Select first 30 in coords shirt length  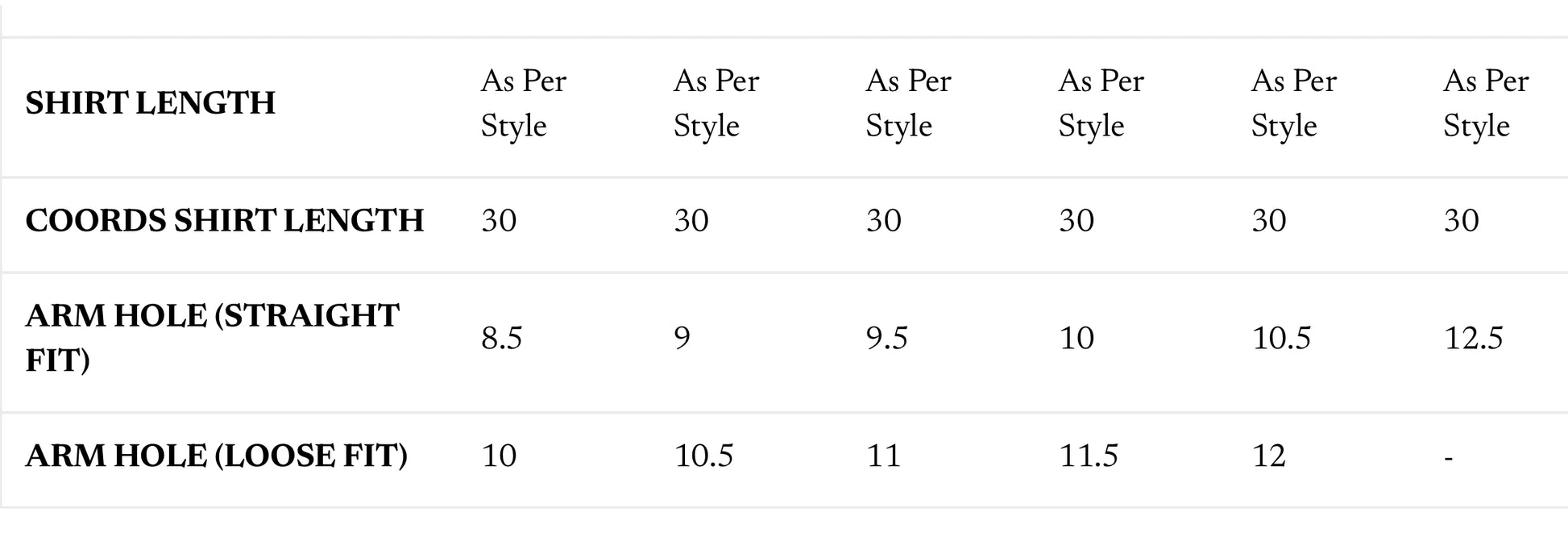499,221
